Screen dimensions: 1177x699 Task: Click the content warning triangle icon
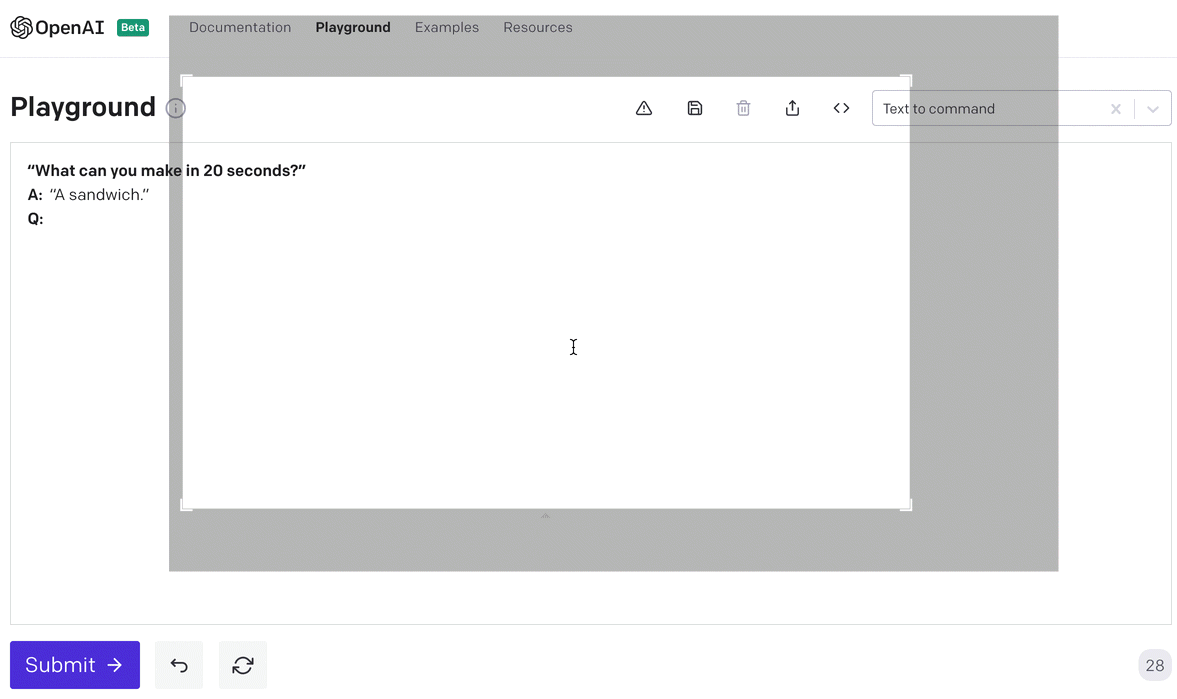pyautogui.click(x=644, y=109)
